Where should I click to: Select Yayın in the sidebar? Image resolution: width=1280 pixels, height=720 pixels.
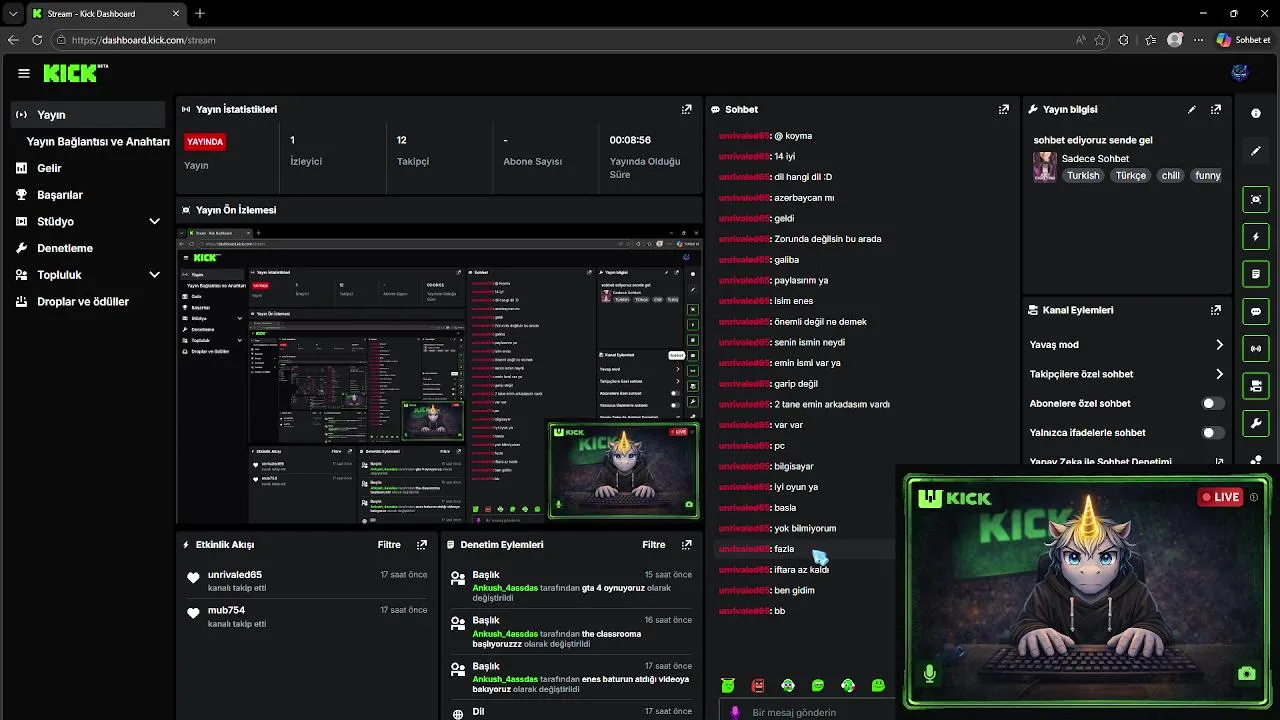coord(88,115)
